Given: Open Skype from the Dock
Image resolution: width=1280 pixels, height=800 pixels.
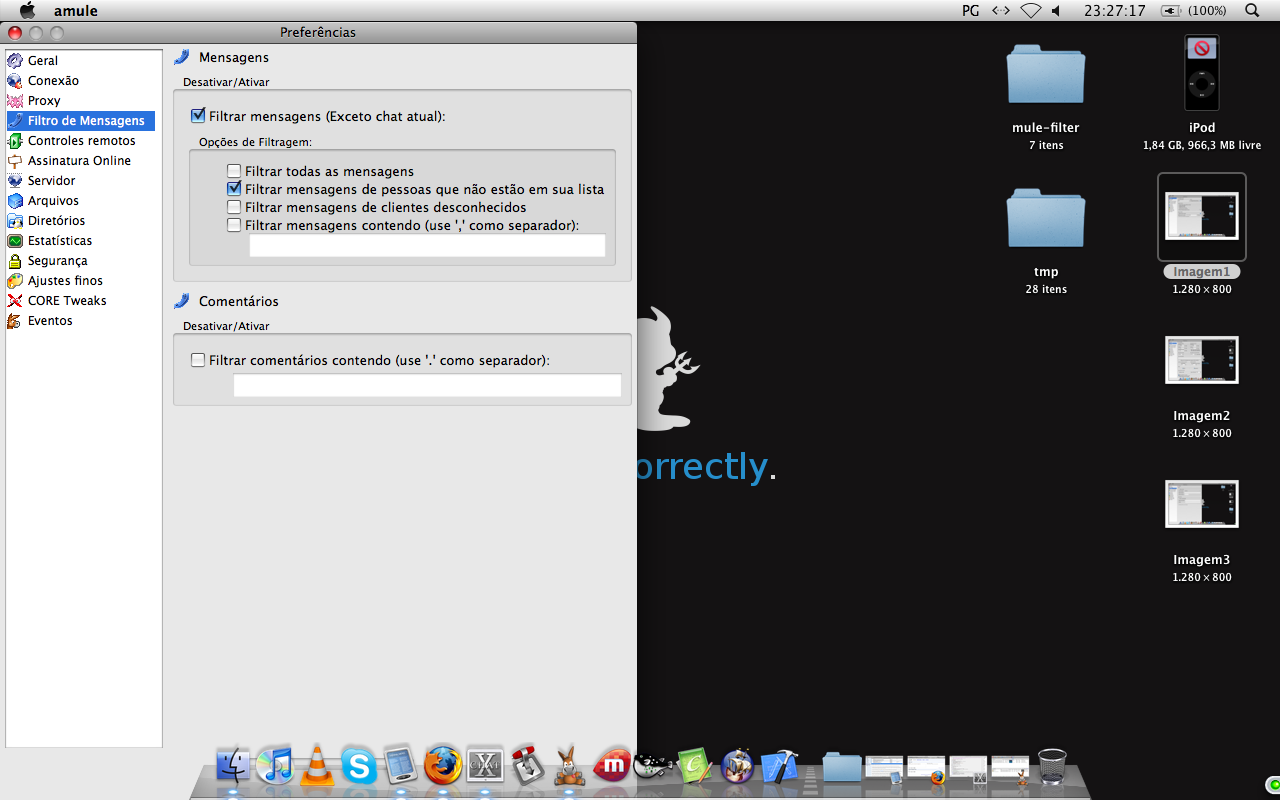Looking at the screenshot, I should click(x=359, y=766).
